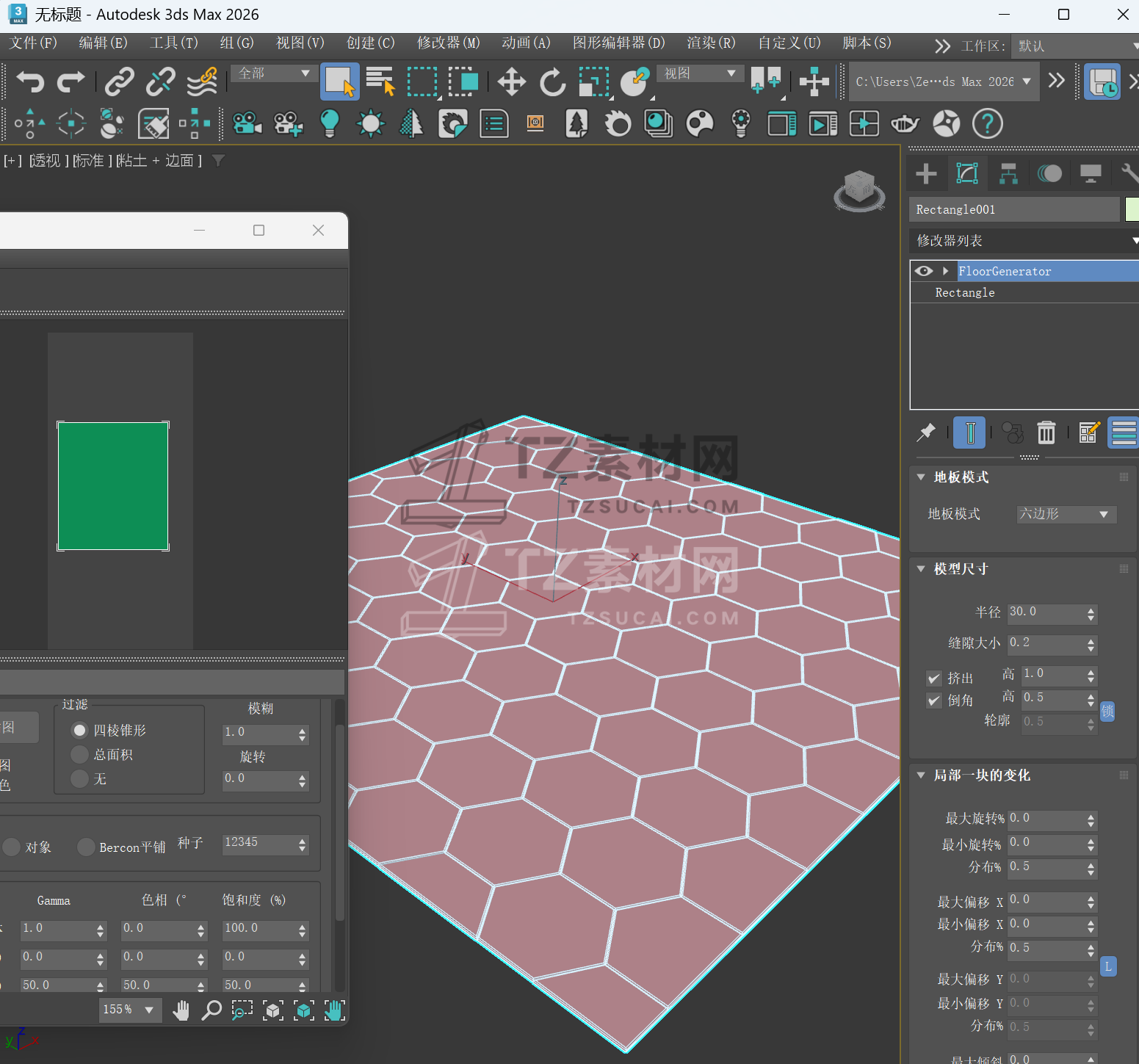Select the Rectangle entry in modifier stack
The height and width of the screenshot is (1064, 1139).
[965, 292]
